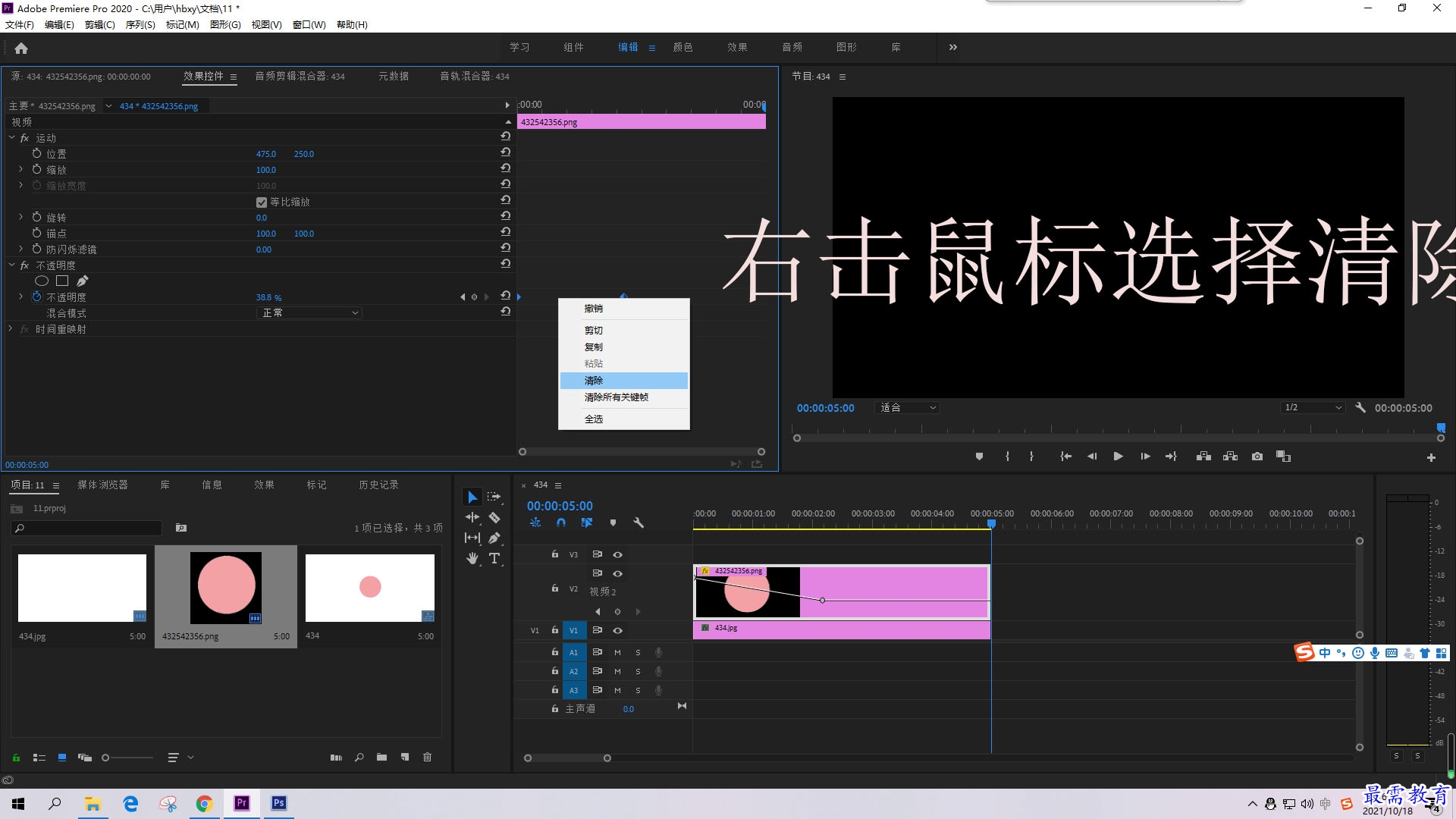This screenshot has width=1456, height=819.
Task: Open project panel sort dropdown
Action: [x=180, y=757]
